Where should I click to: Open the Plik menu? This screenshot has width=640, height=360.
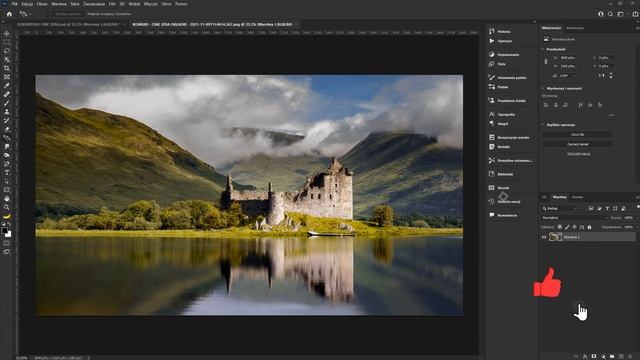click(14, 4)
